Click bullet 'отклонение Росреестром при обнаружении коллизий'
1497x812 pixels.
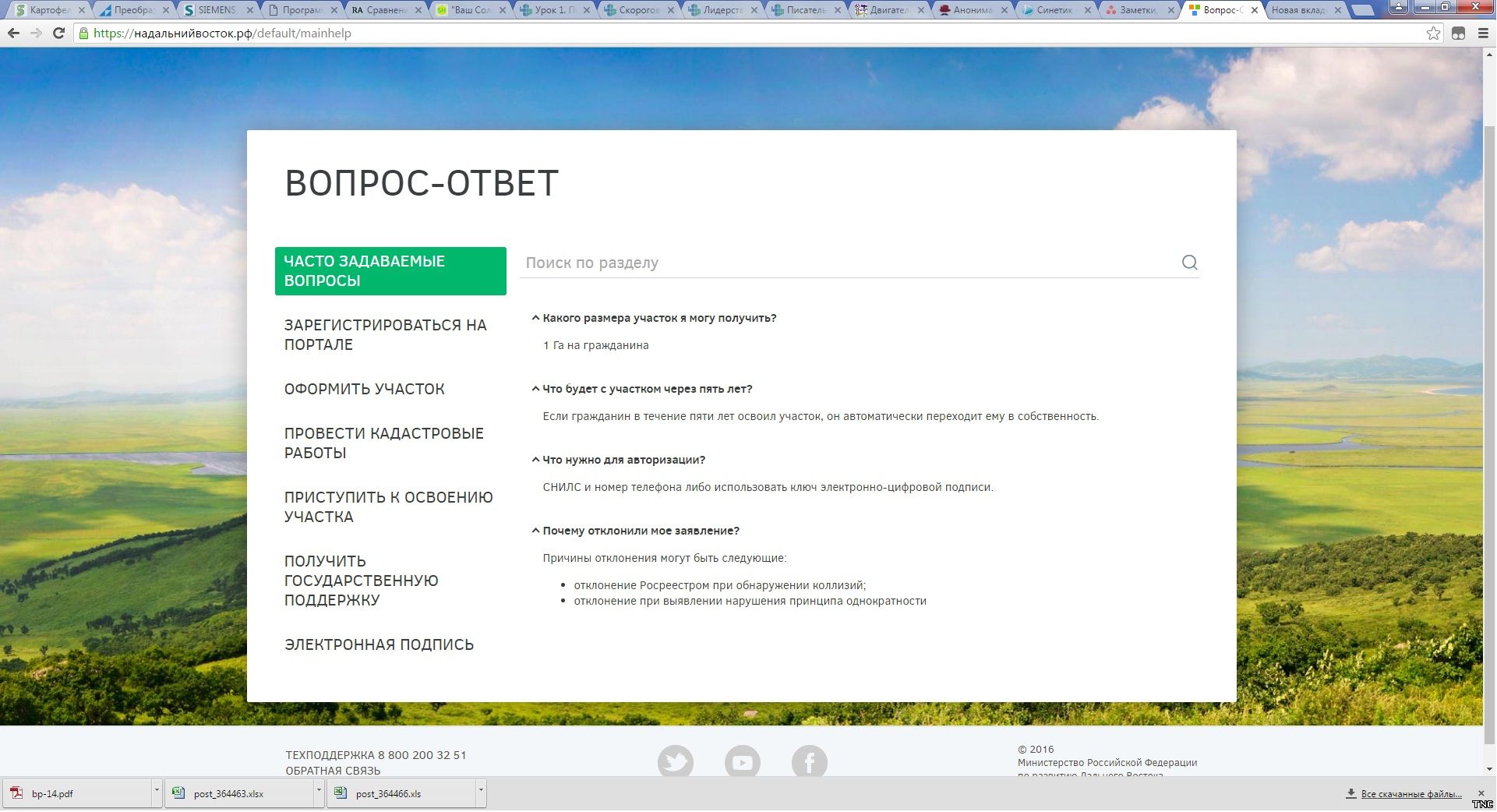coord(720,585)
